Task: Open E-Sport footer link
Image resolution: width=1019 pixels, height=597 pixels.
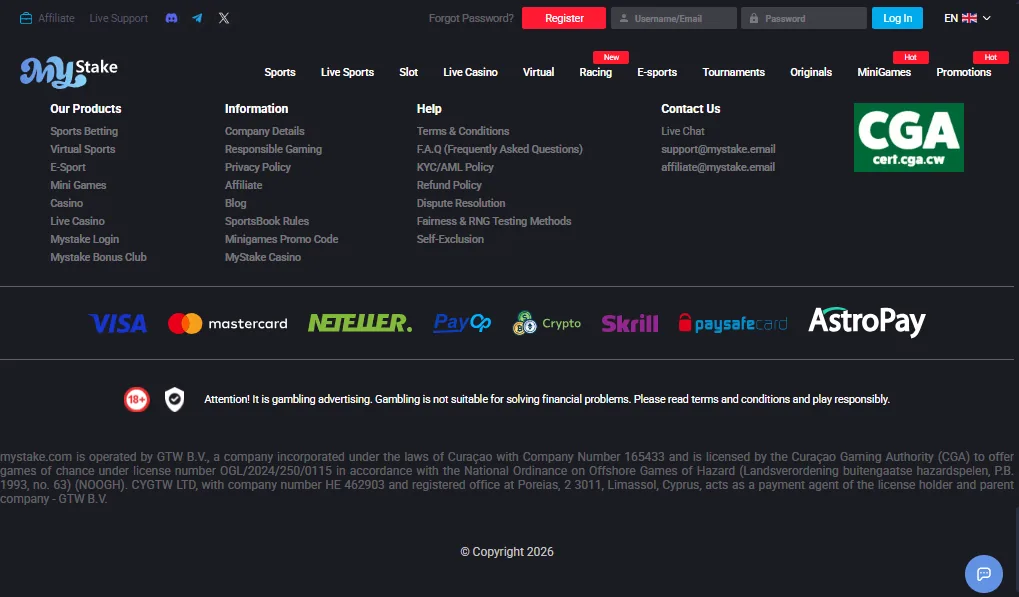Action: click(x=68, y=168)
